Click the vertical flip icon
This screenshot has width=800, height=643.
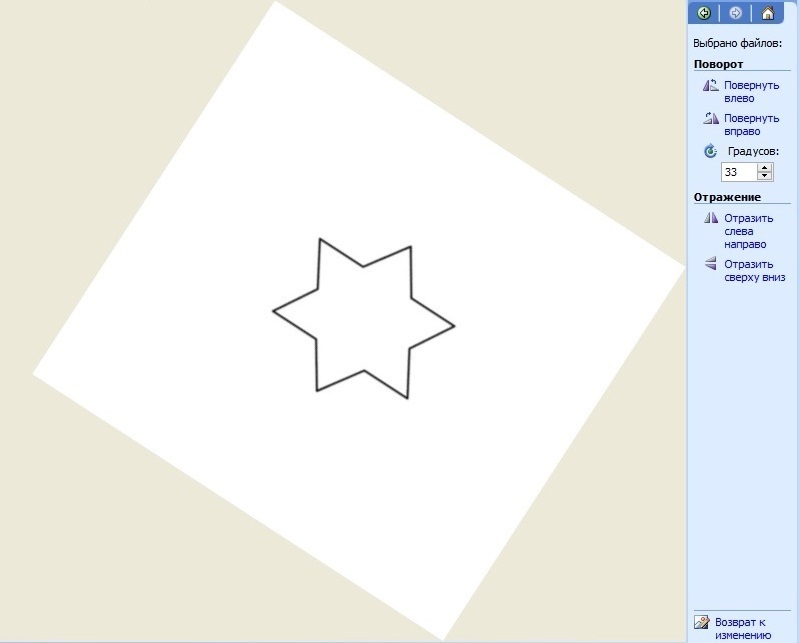[711, 263]
